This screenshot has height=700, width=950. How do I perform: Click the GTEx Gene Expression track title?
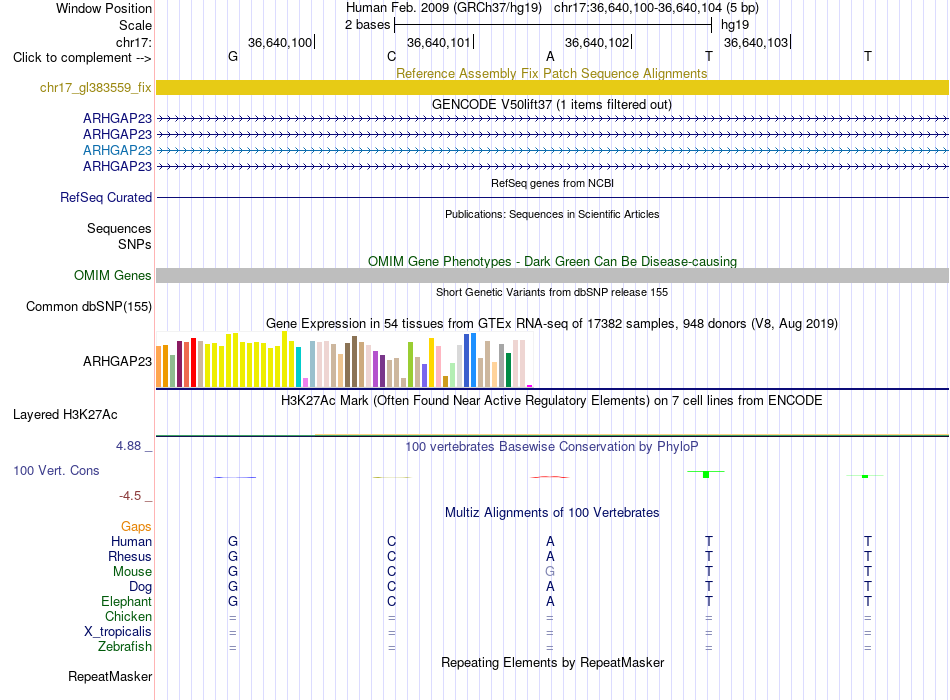(x=552, y=324)
